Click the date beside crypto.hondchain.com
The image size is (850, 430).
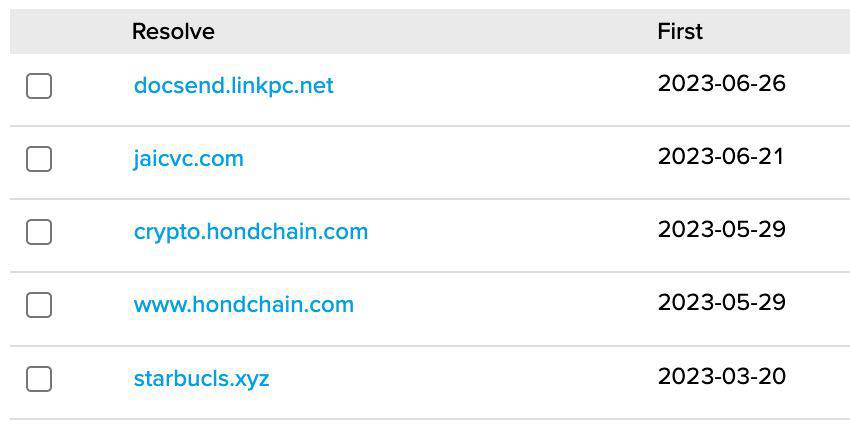721,229
